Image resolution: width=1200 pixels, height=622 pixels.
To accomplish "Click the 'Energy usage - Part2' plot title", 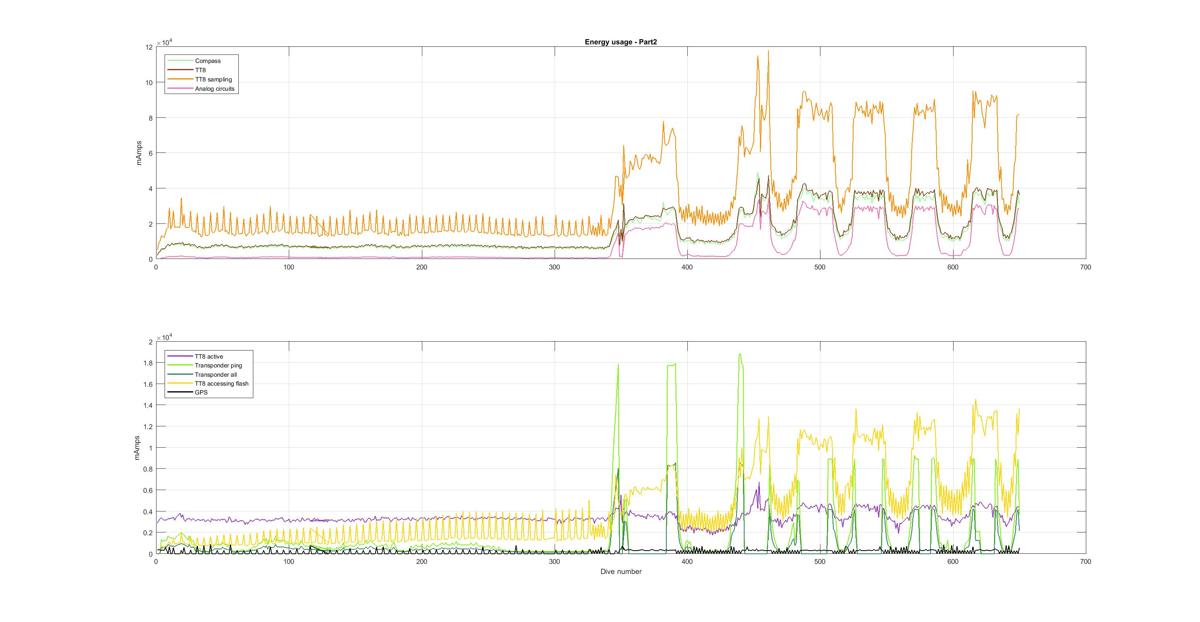I will (620, 42).
